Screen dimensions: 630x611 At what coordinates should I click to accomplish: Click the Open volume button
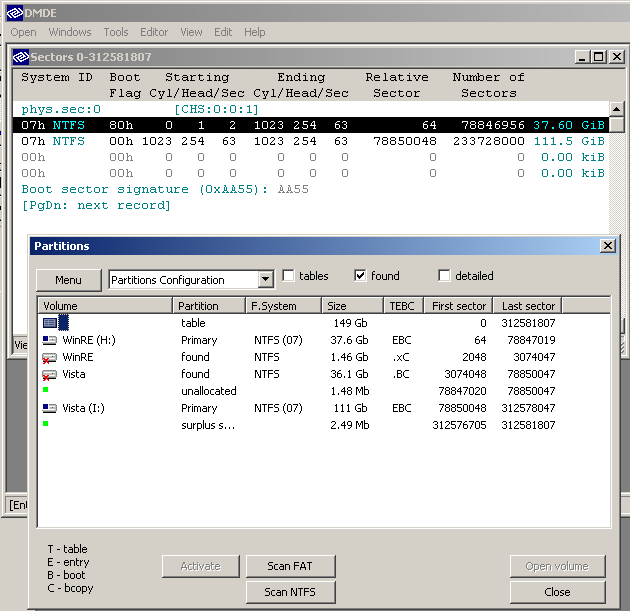[557, 566]
